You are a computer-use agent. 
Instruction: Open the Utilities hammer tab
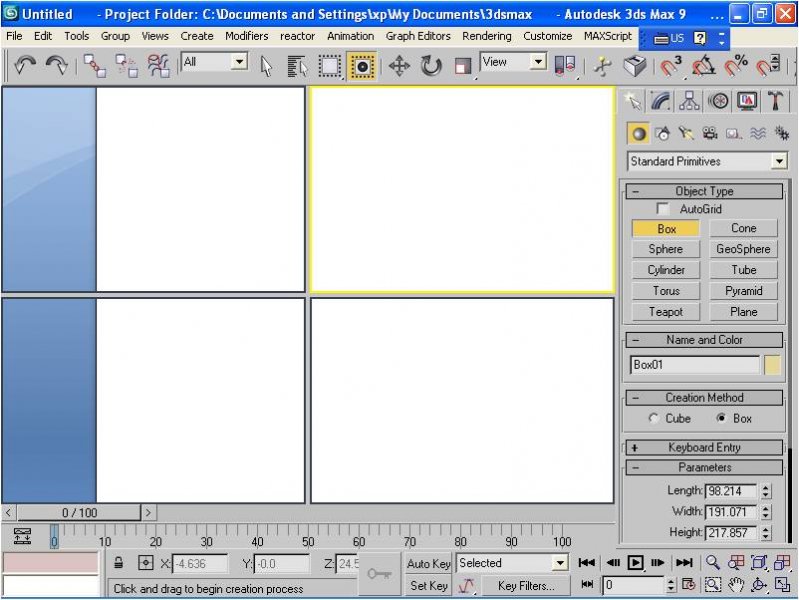point(776,101)
